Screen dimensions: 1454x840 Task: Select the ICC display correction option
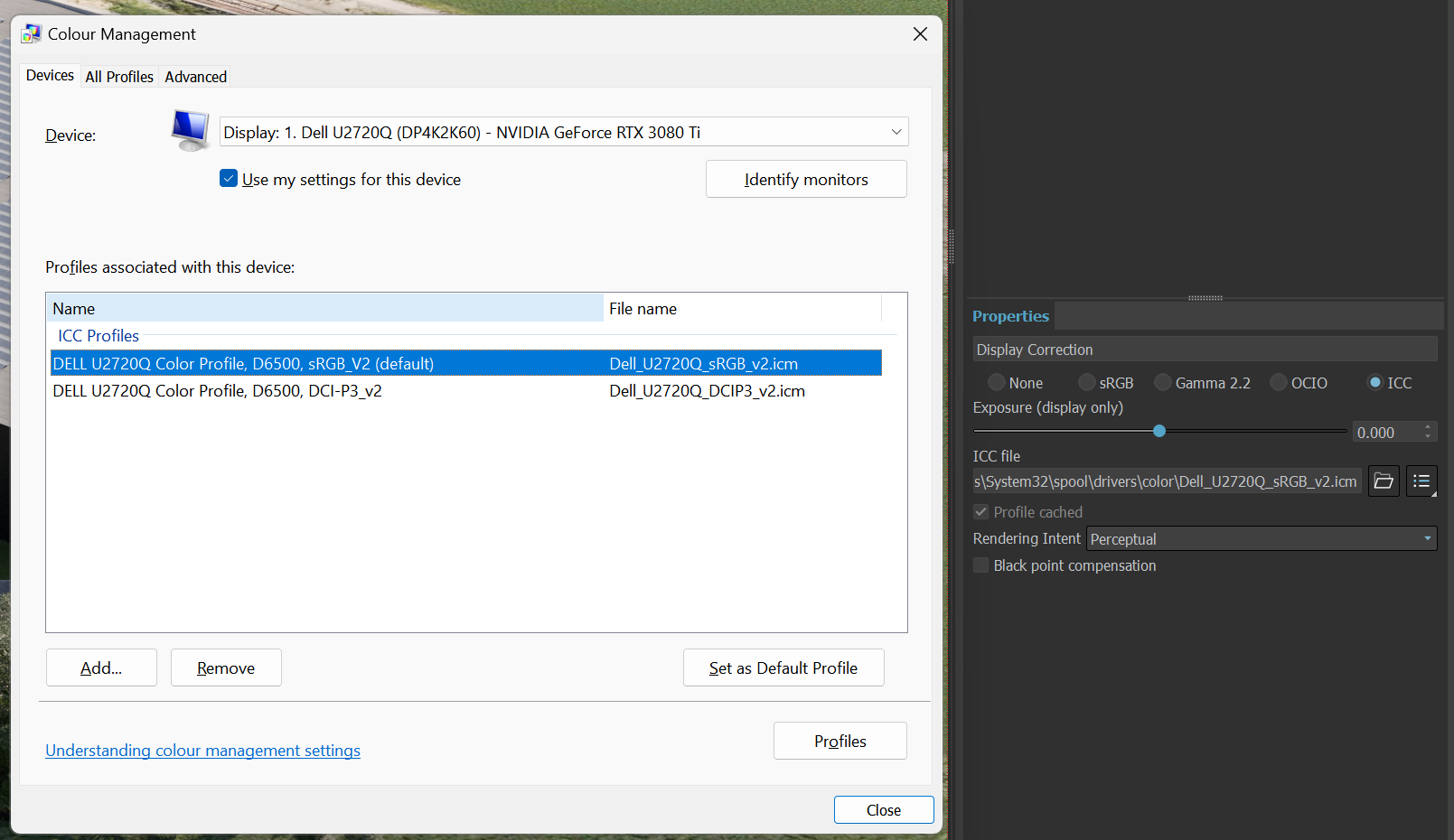pyautogui.click(x=1375, y=383)
